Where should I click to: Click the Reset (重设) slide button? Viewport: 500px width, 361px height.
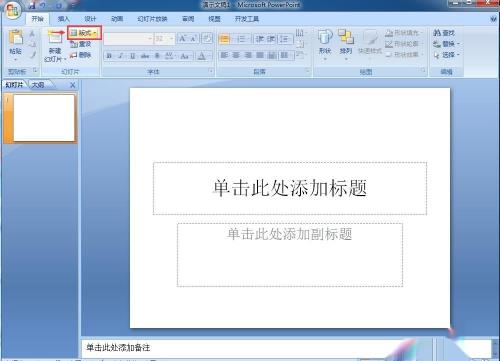pos(81,44)
